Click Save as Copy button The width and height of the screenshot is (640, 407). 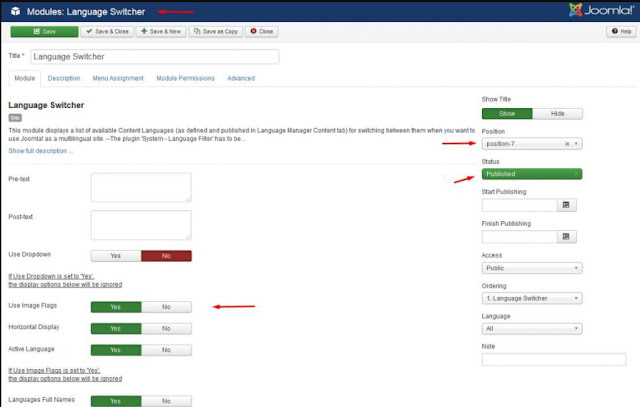click(216, 31)
